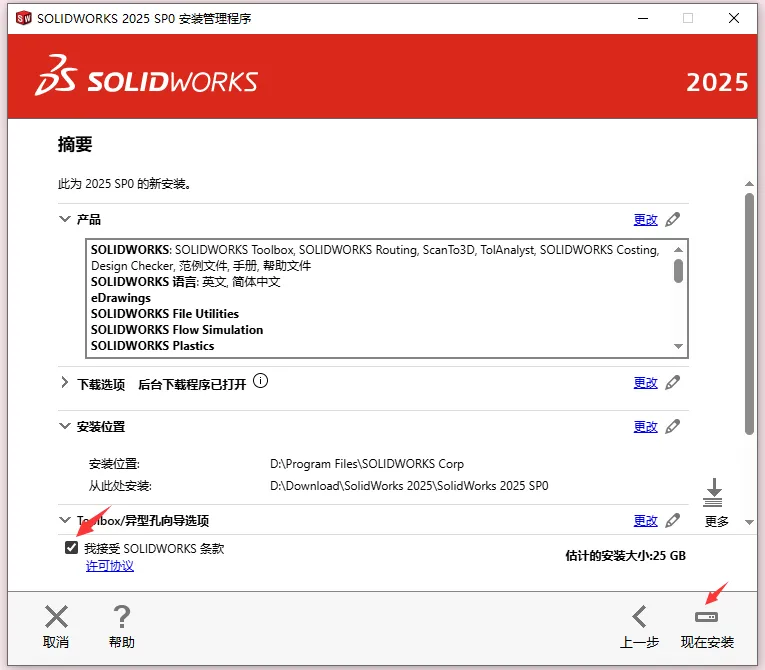765x670 pixels.
Task: Select SOLIDWORKS Plastics in product list
Action: coord(153,346)
